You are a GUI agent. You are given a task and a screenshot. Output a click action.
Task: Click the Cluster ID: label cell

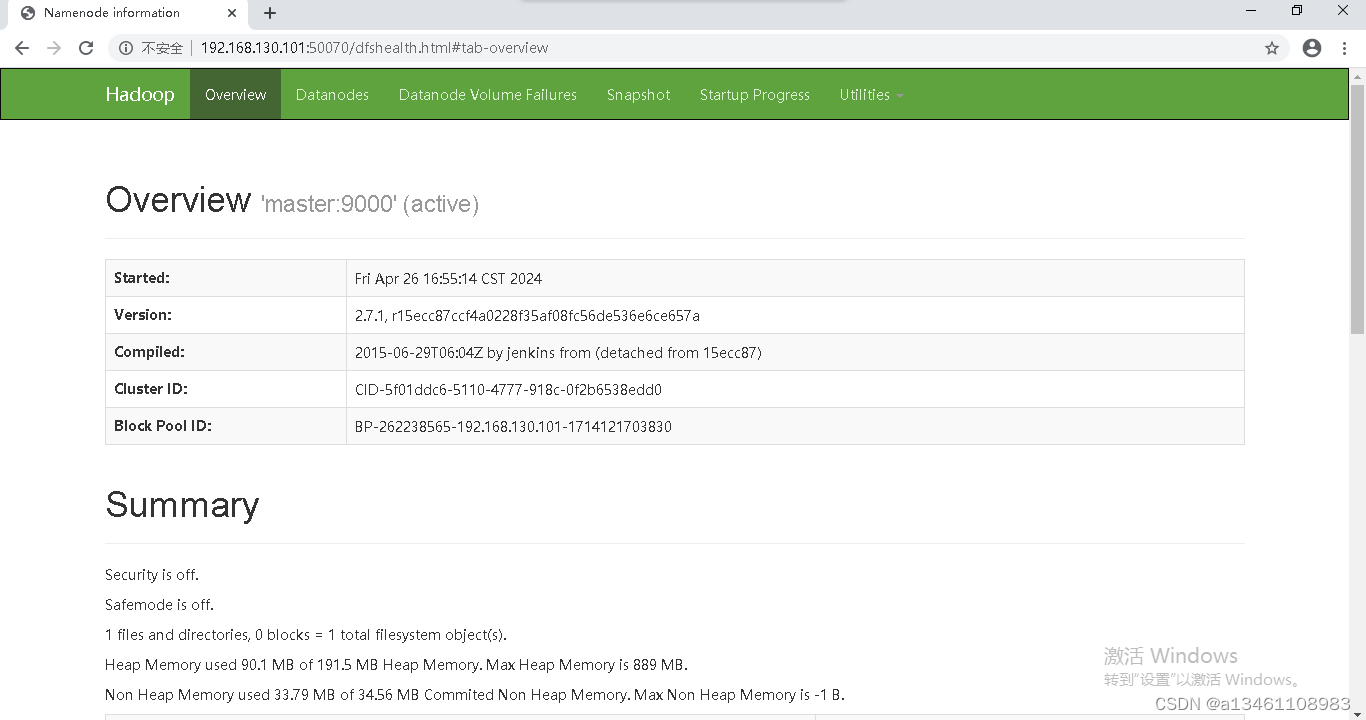coord(226,389)
